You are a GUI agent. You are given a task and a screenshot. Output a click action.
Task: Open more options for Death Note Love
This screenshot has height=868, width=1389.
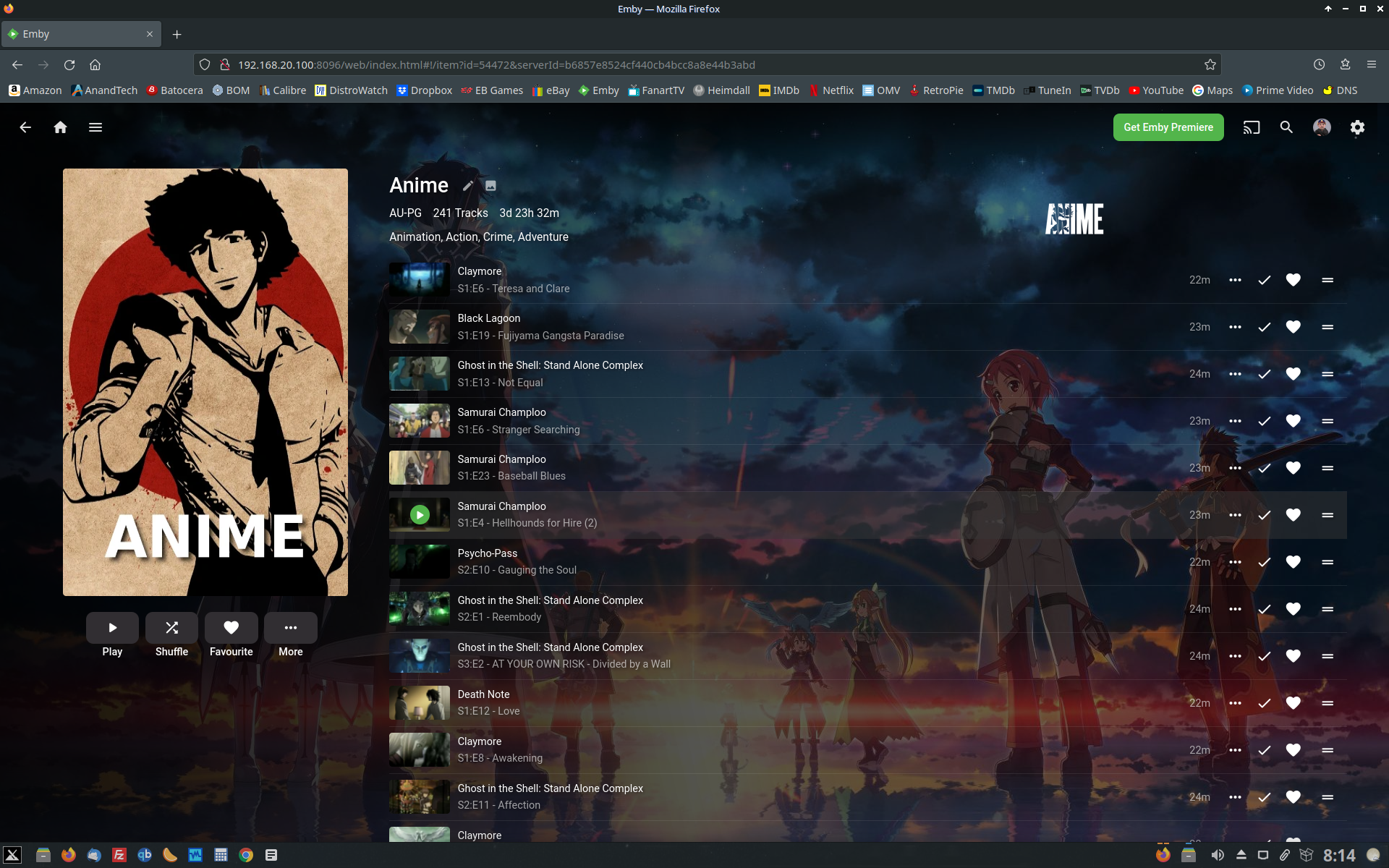1235,703
